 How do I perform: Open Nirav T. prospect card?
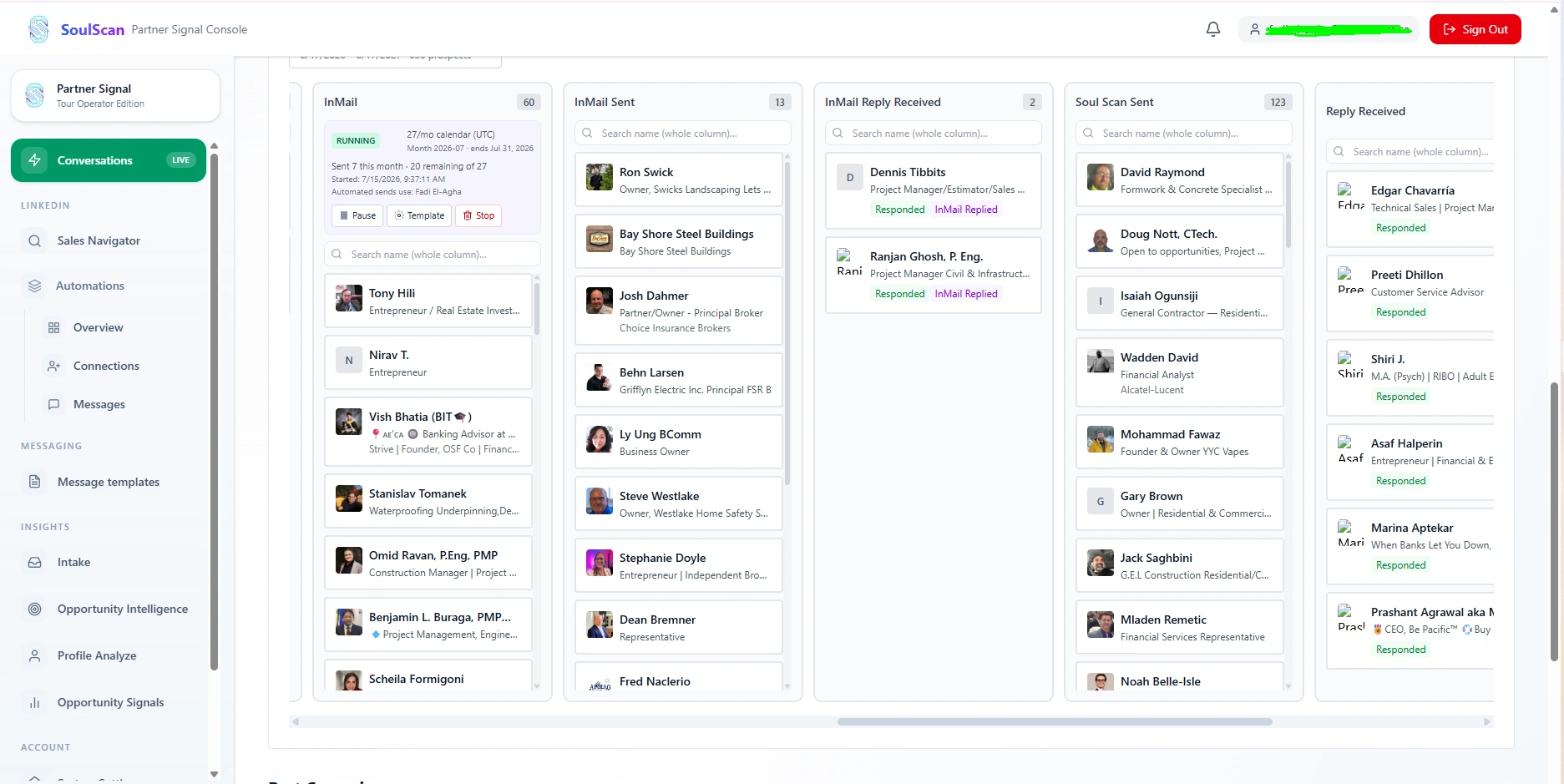[x=428, y=362]
